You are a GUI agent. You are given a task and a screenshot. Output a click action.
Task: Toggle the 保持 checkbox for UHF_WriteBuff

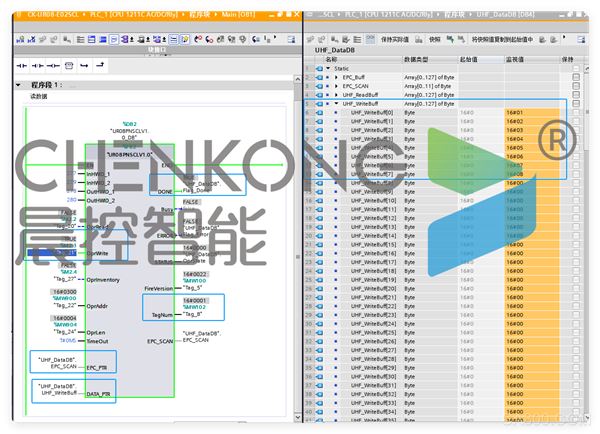pyautogui.click(x=576, y=103)
